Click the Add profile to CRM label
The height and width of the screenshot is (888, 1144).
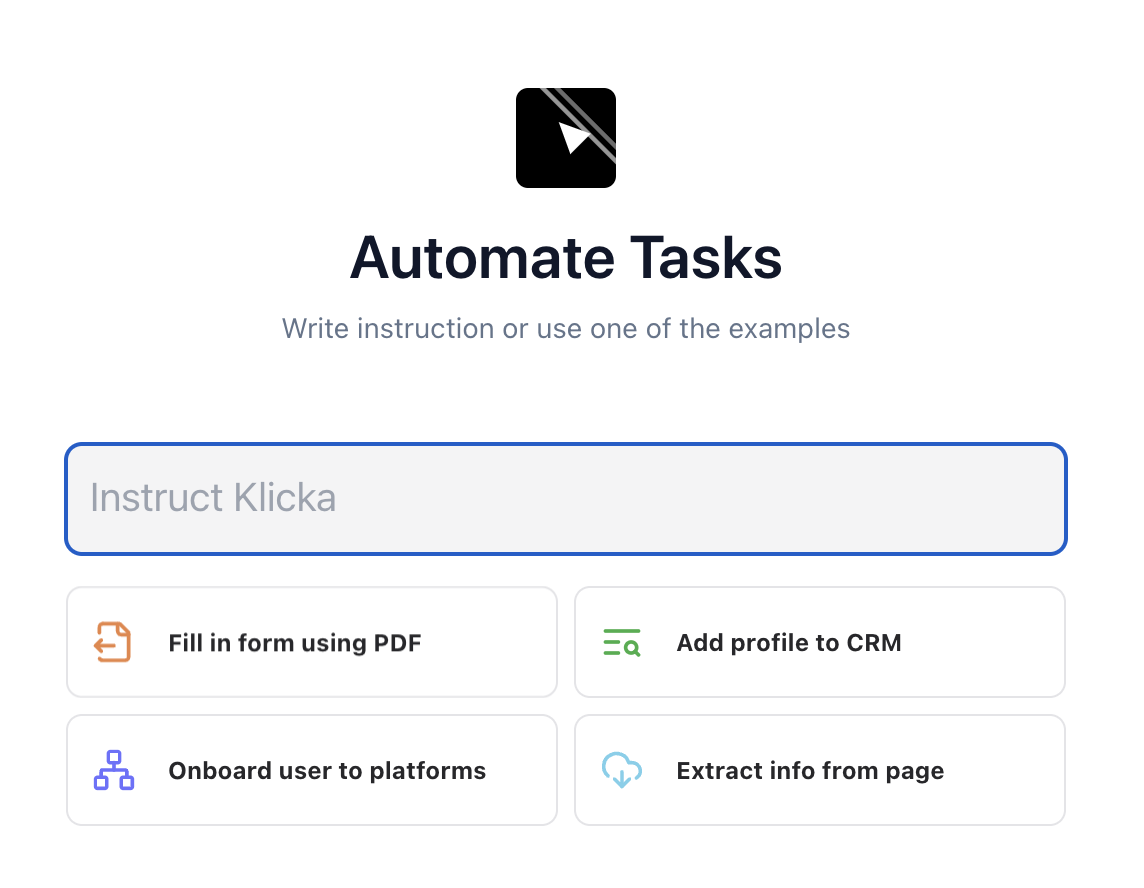pos(788,643)
